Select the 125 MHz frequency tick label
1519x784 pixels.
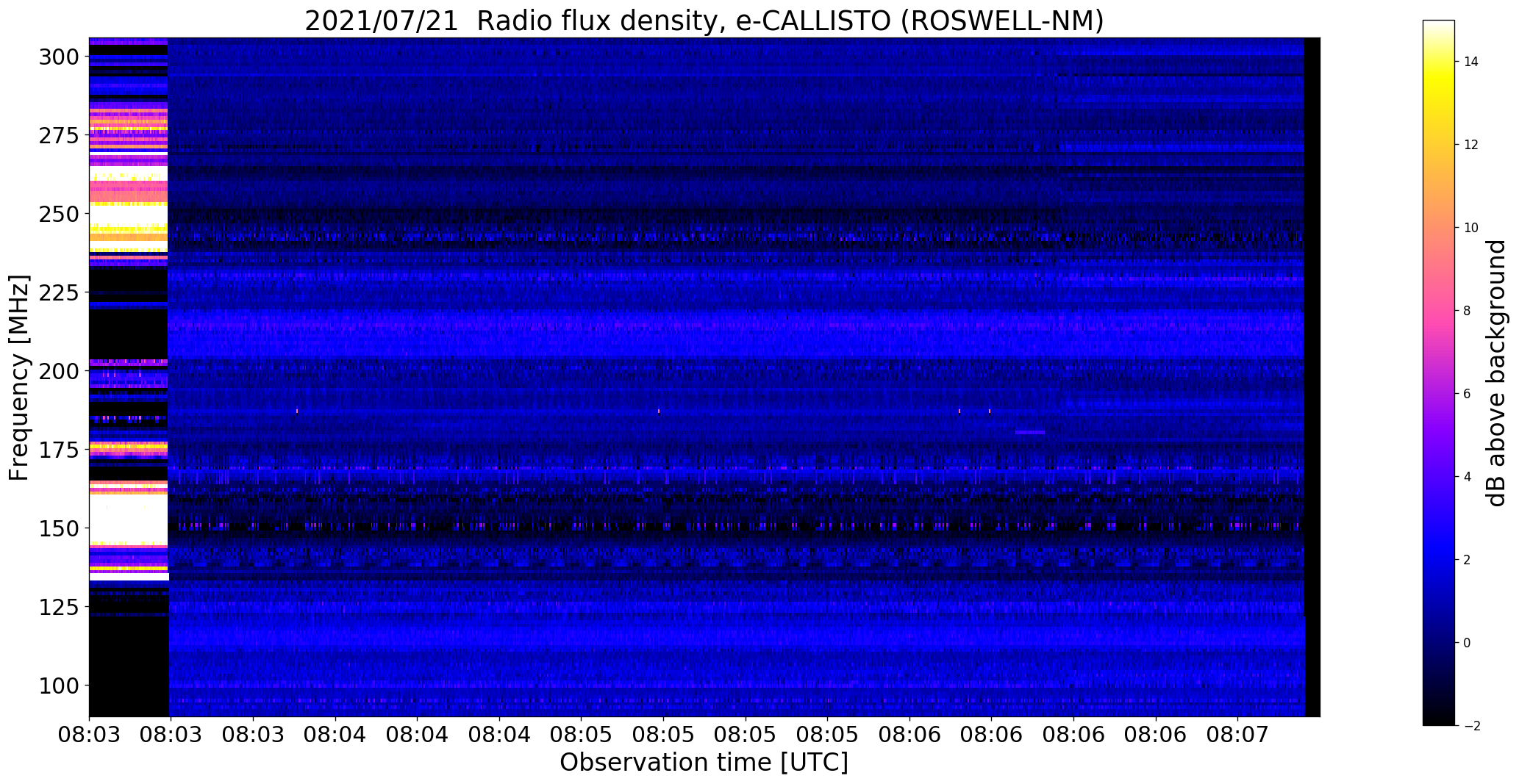tap(60, 607)
